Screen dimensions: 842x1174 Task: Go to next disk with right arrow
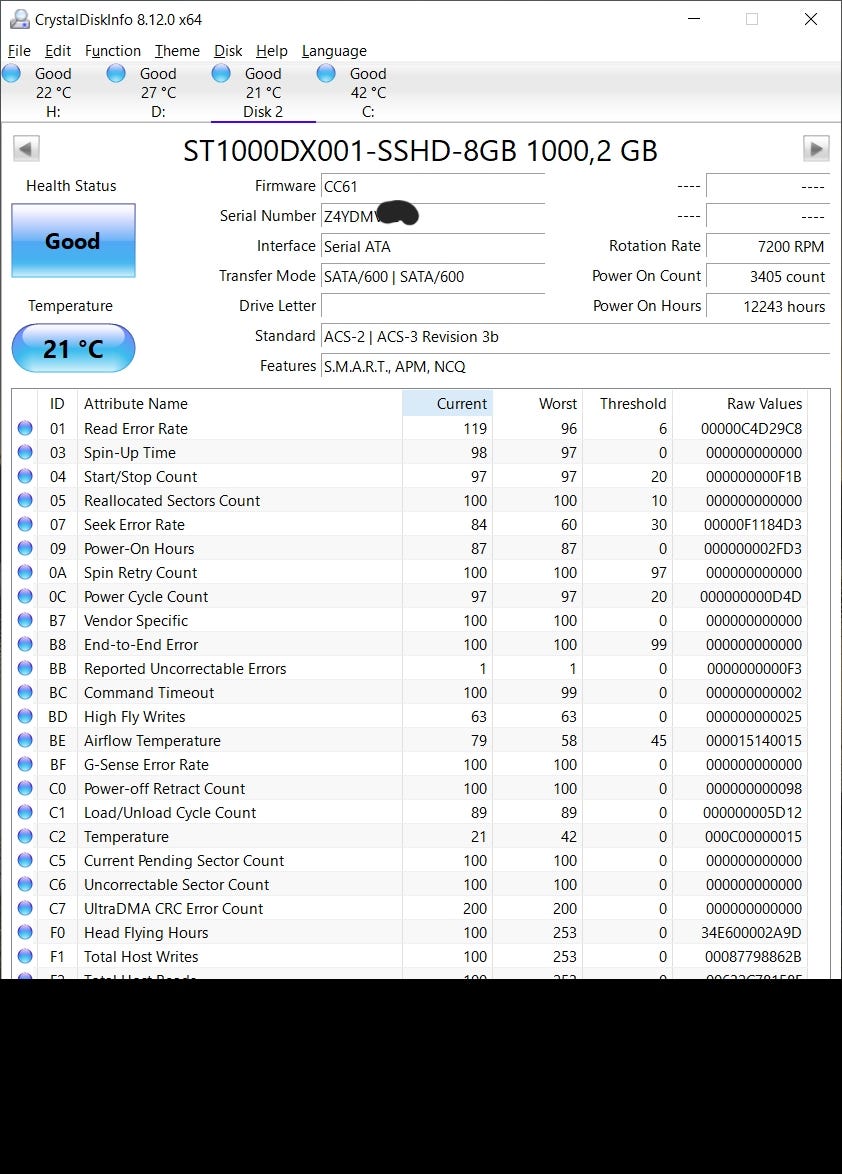[816, 149]
